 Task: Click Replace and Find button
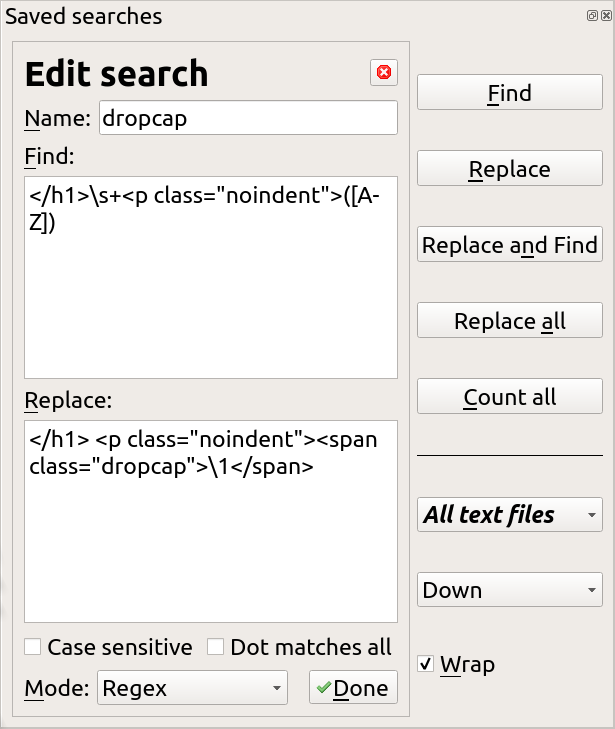(x=509, y=245)
